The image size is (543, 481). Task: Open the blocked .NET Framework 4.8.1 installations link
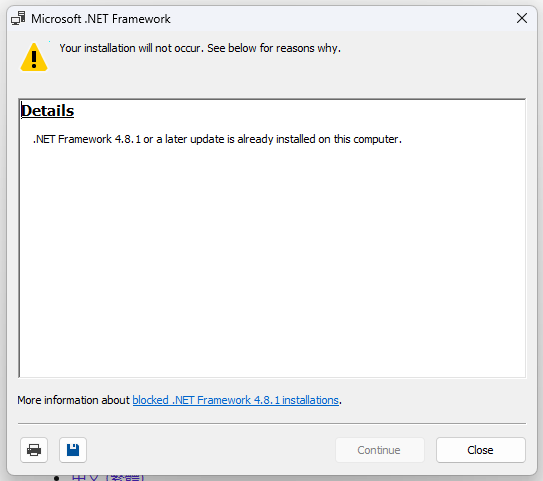point(235,400)
